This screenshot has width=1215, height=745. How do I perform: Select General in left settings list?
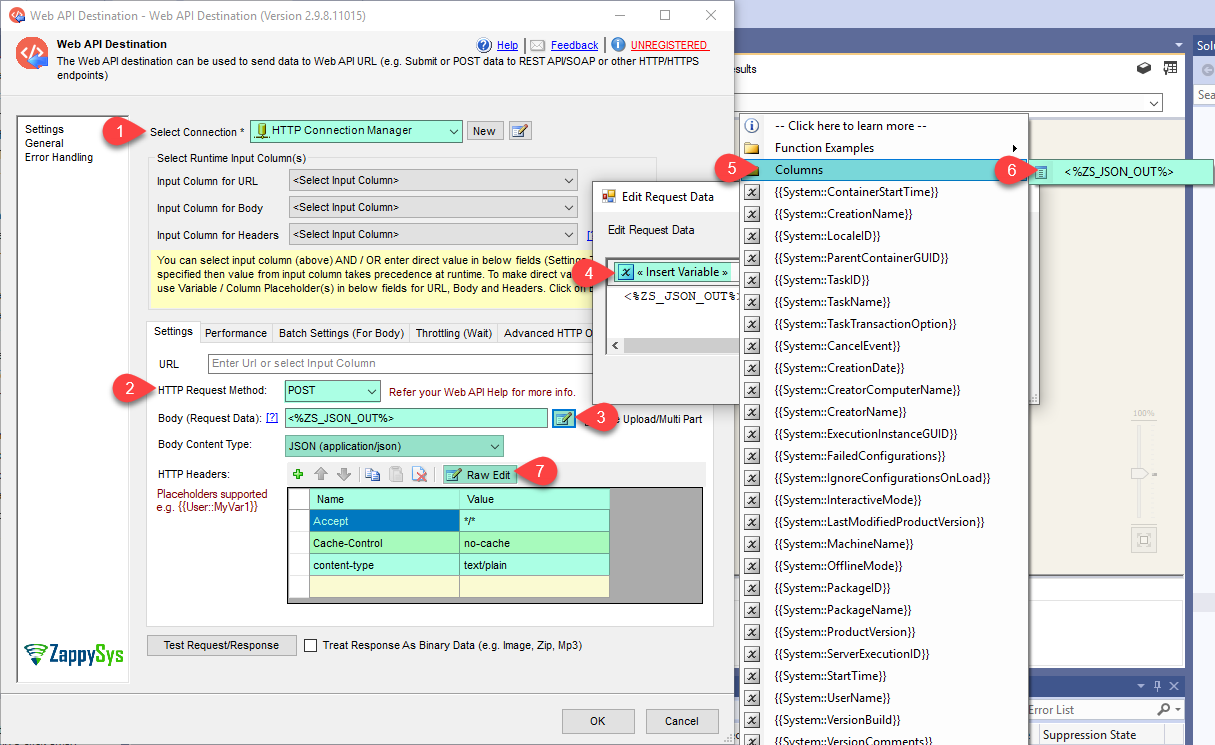(x=45, y=143)
